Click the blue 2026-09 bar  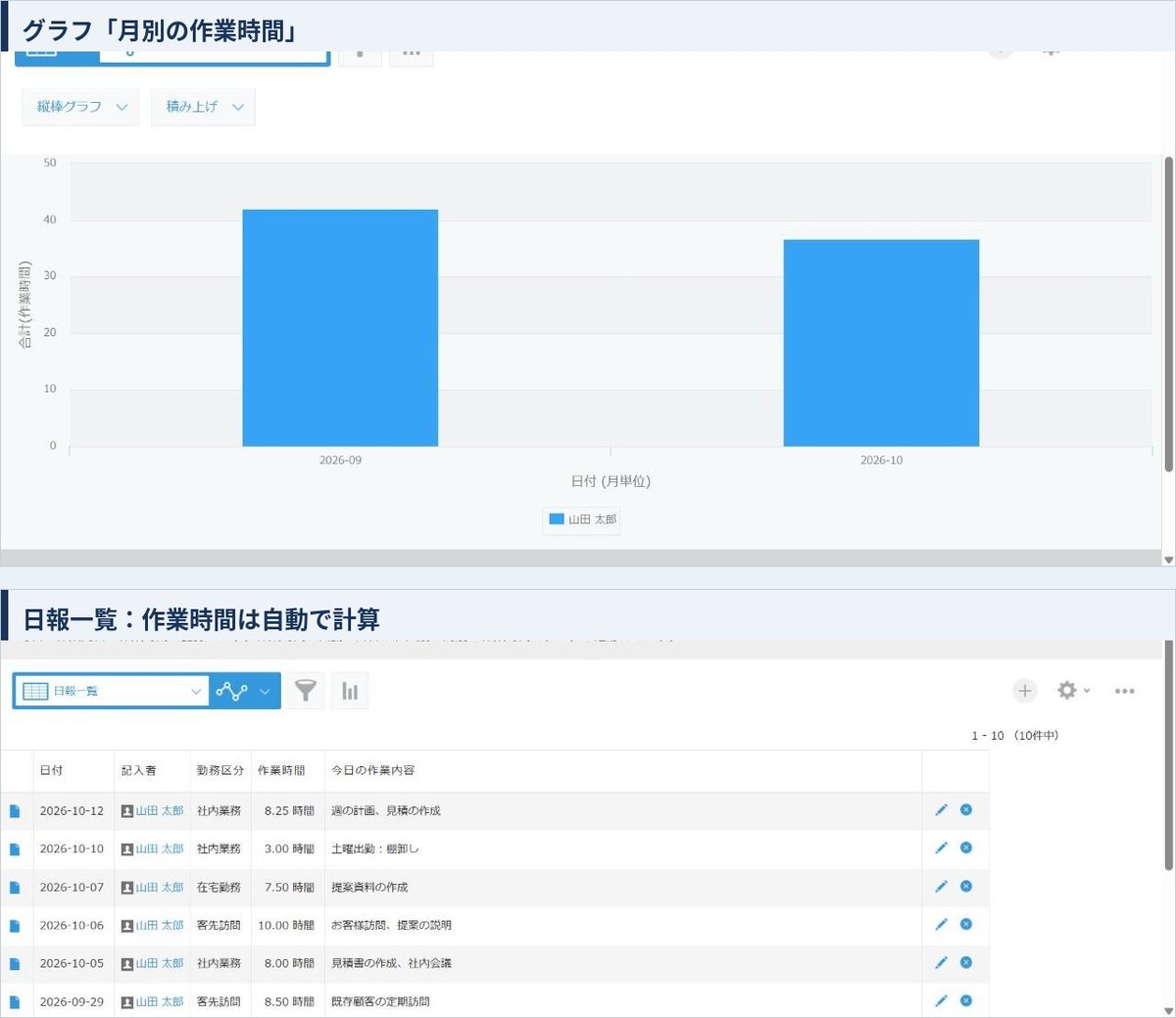340,328
